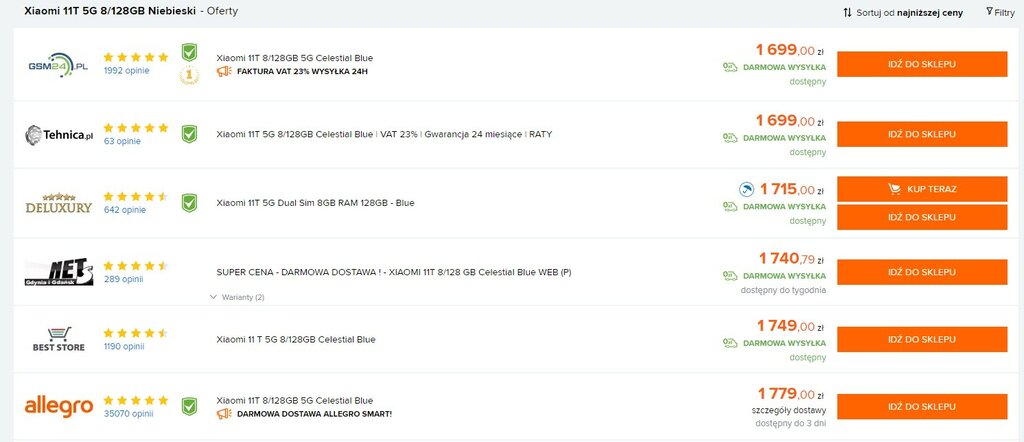Open Tehnica offer title with Gwarancja 24 miesiące
The image size is (1024, 442).
coord(384,134)
